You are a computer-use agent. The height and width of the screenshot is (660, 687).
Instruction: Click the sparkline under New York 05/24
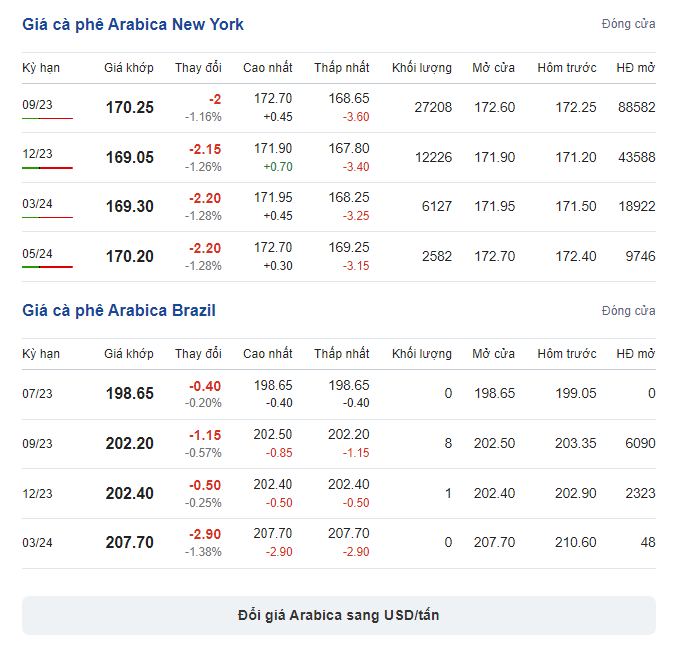pyautogui.click(x=47, y=267)
